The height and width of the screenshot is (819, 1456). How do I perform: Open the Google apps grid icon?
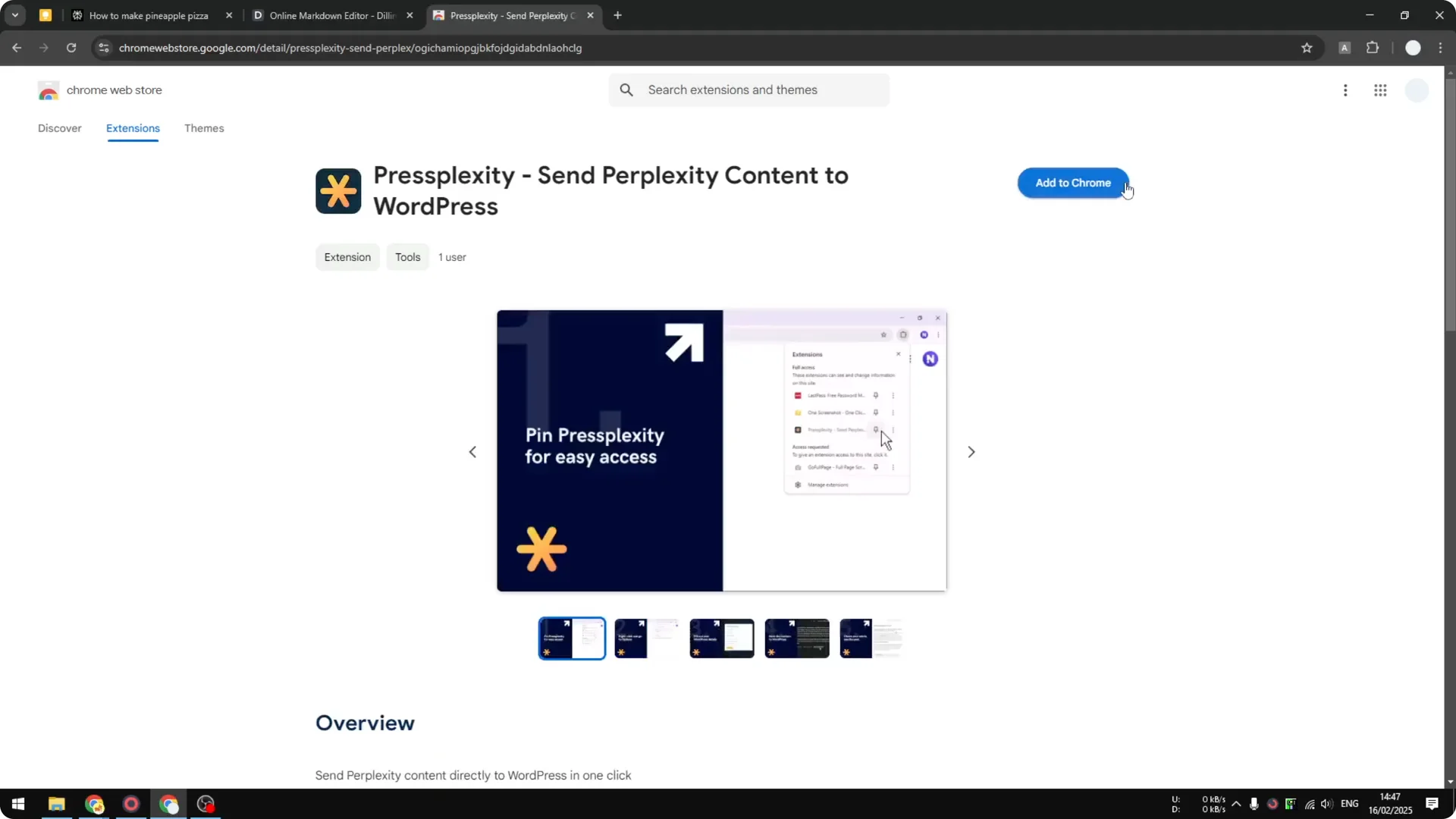[1380, 89]
